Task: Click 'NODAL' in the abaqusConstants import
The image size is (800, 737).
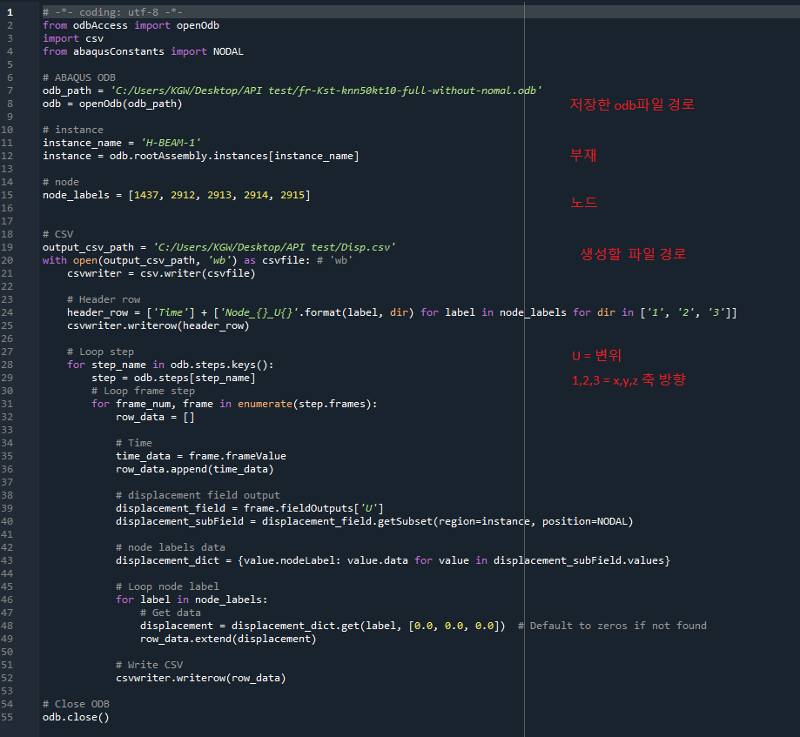Action: tap(228, 52)
